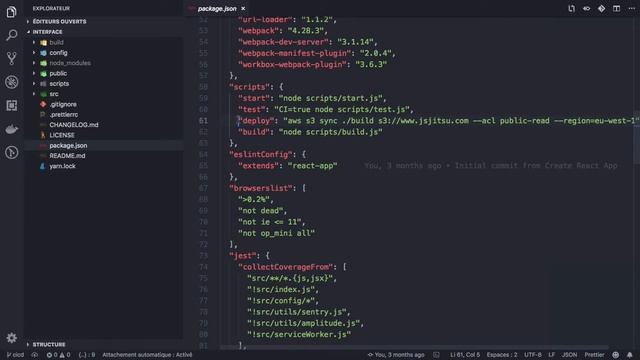Open the Extensions view icon
The height and width of the screenshot is (360, 640).
(11, 105)
